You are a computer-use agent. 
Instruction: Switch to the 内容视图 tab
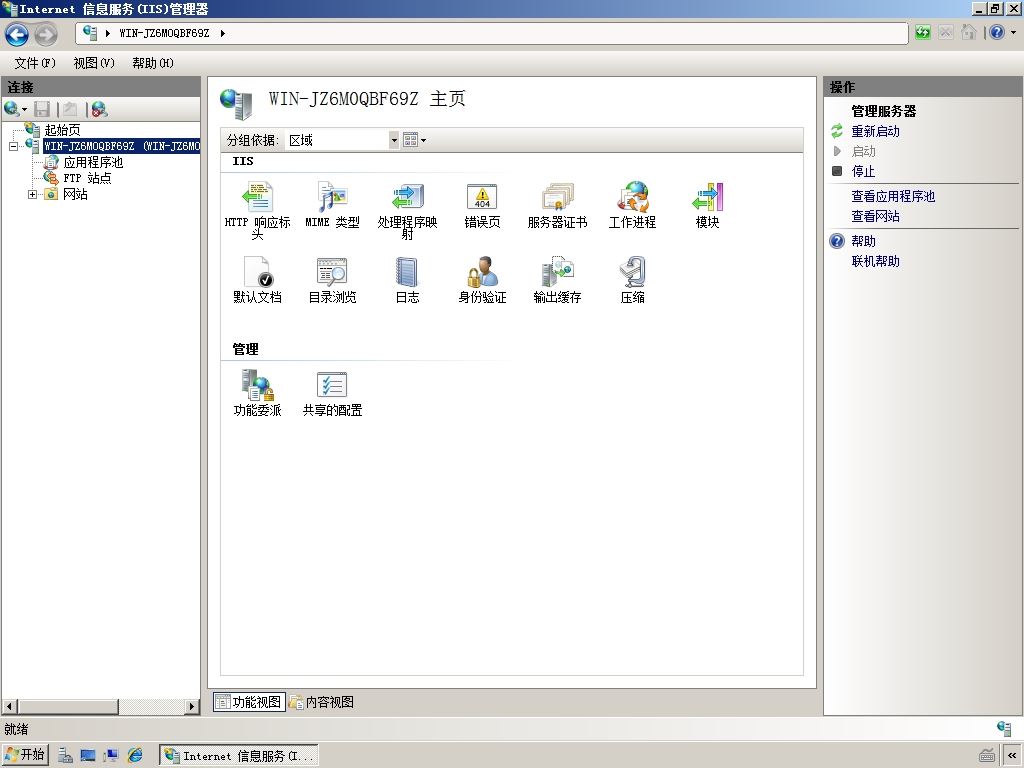322,702
